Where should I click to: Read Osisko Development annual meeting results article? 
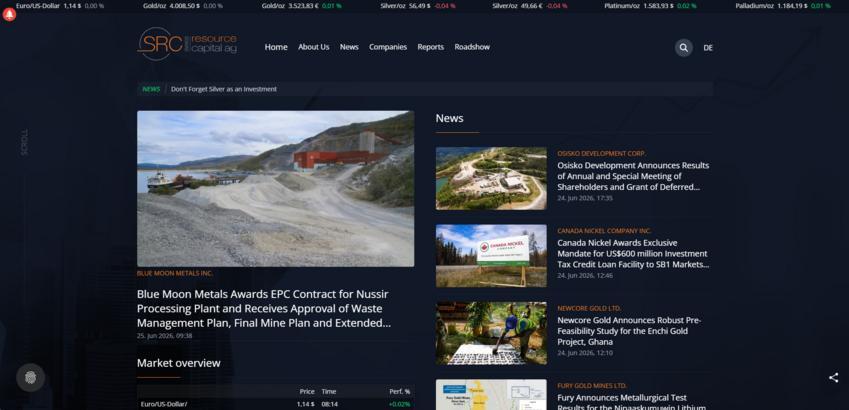[x=633, y=176]
